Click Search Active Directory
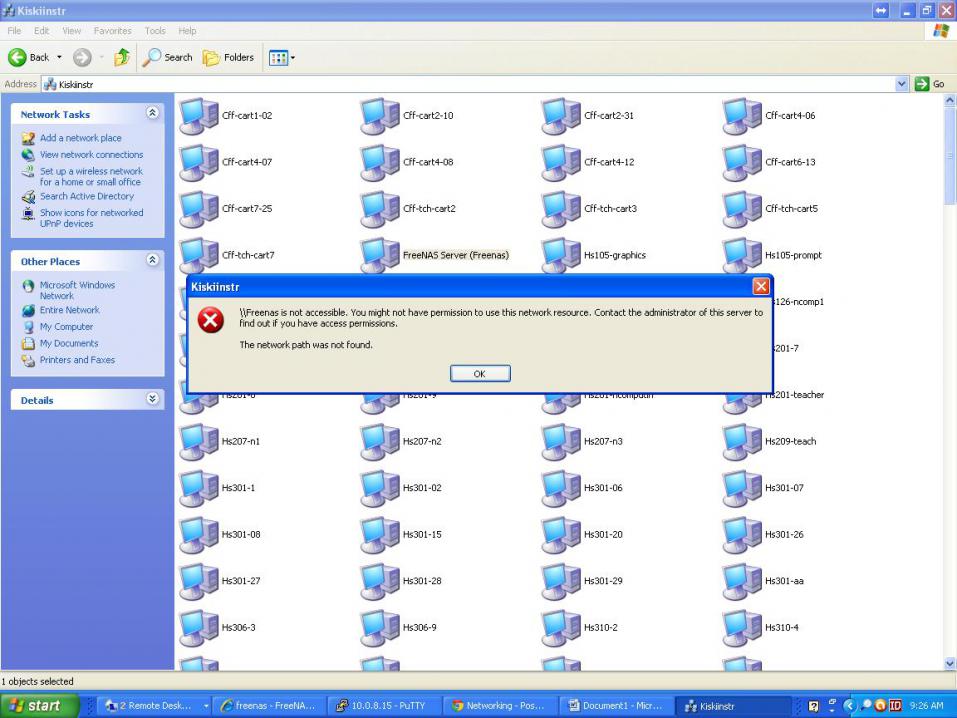Viewport: 957px width, 718px height. 87,196
